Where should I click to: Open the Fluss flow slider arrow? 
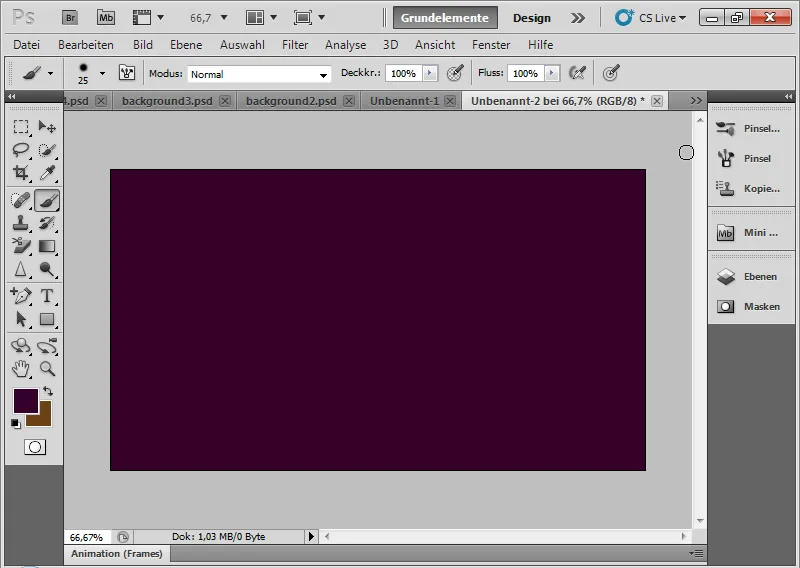point(552,73)
